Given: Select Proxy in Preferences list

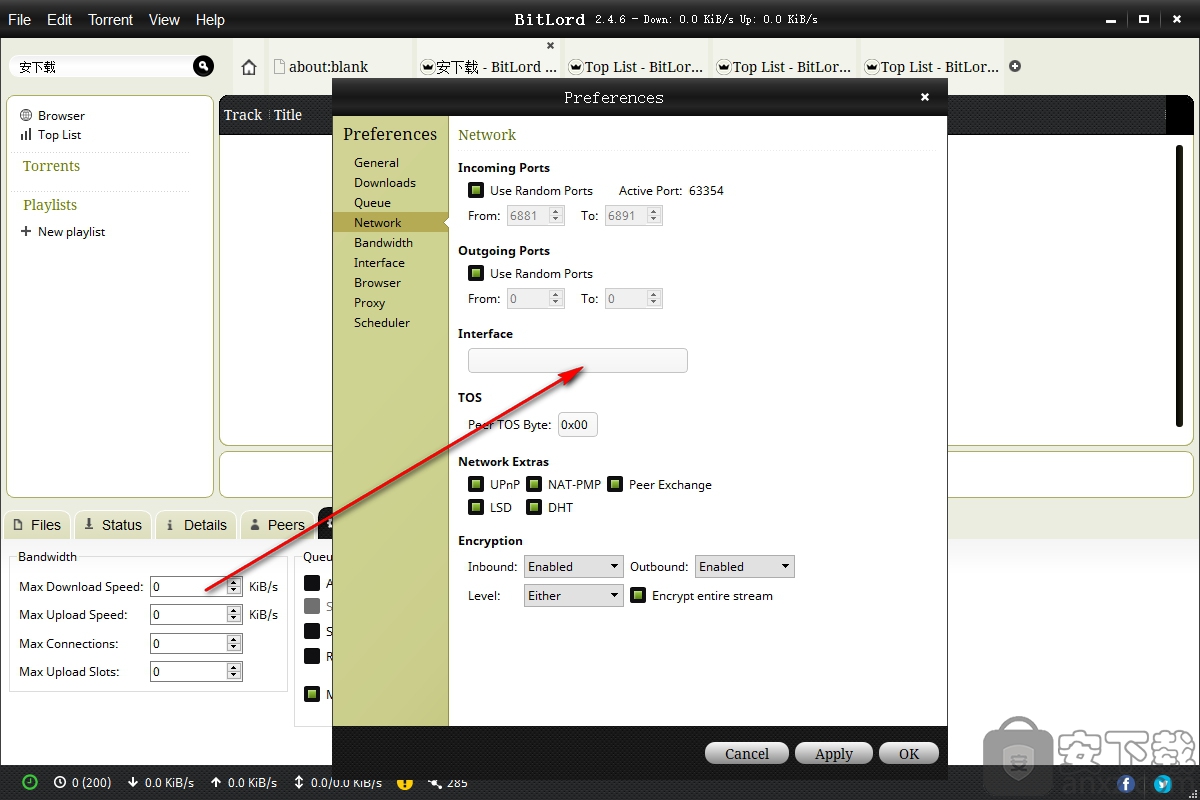Looking at the screenshot, I should [369, 302].
